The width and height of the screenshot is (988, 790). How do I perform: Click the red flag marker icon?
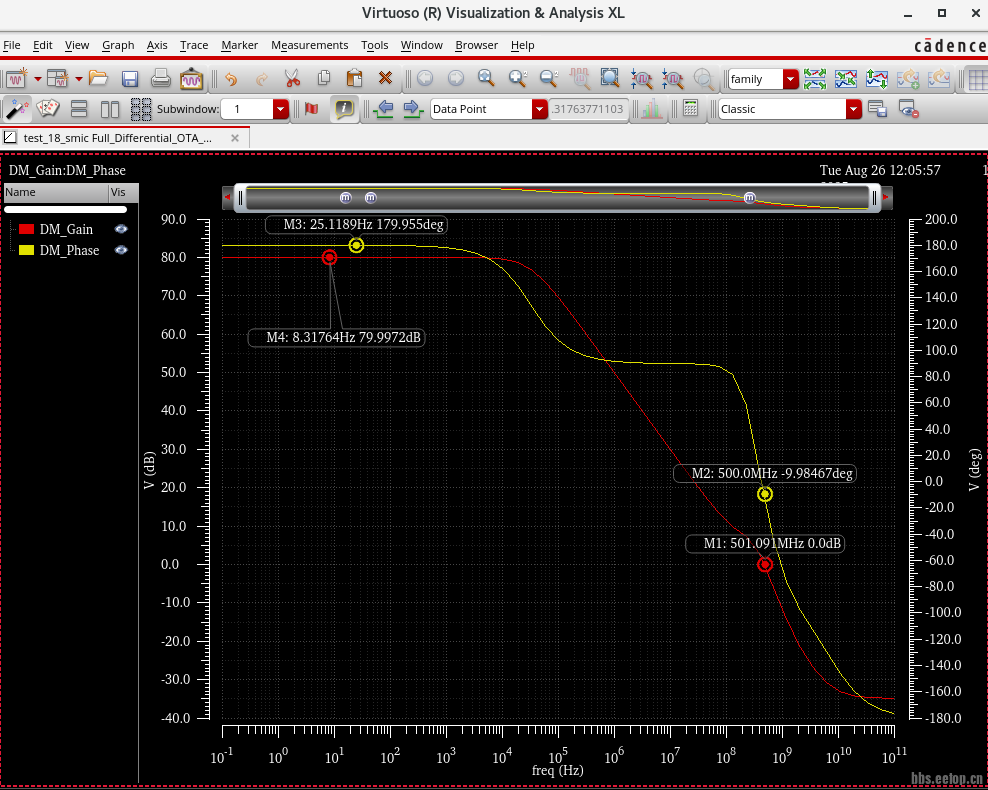click(311, 109)
